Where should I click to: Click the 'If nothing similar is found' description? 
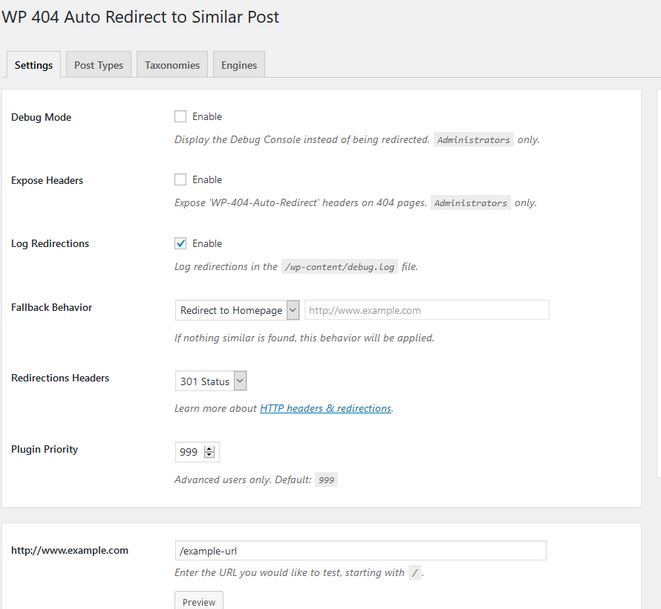[304, 338]
